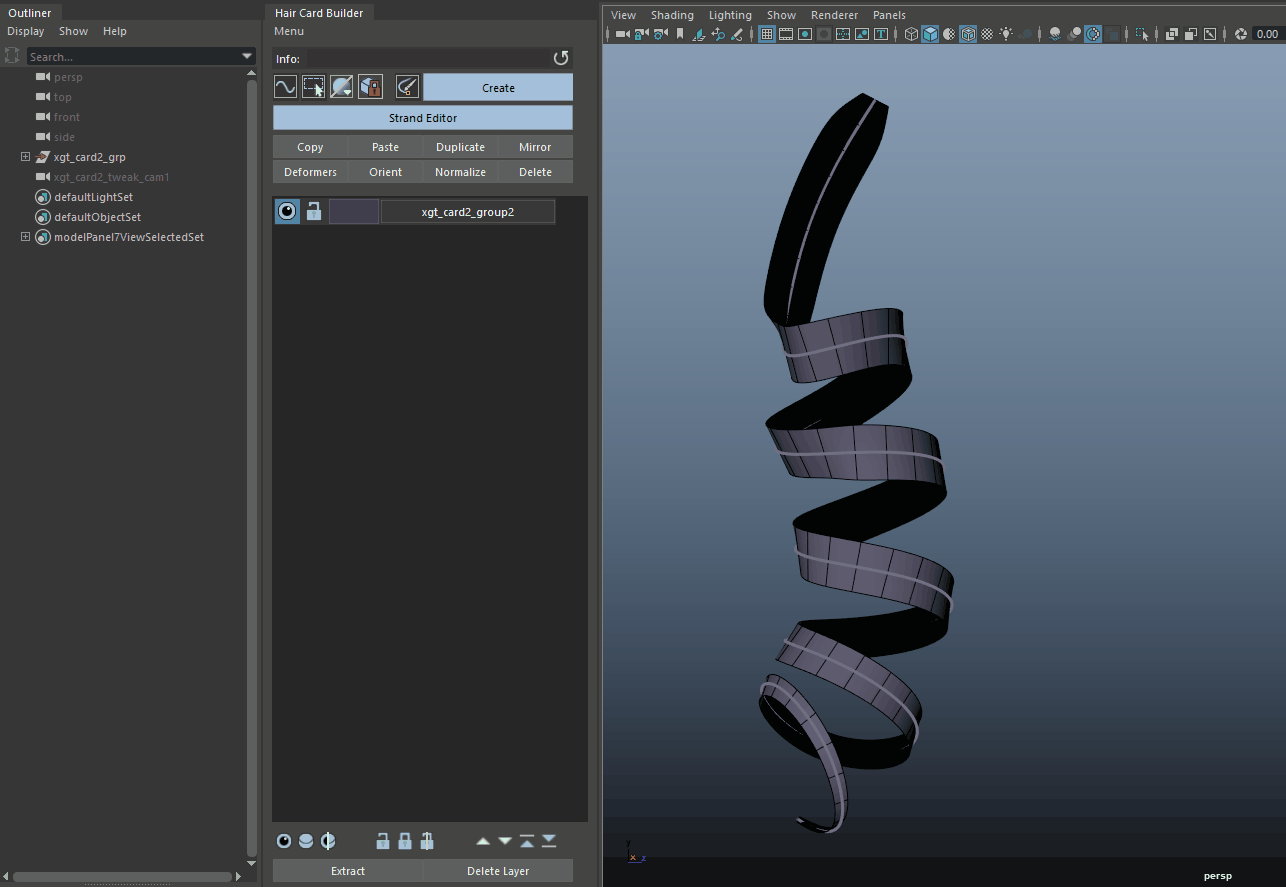Toggle visibility eye of xgt_card2_group2 layer
Image resolution: width=1286 pixels, height=887 pixels.
coord(287,211)
